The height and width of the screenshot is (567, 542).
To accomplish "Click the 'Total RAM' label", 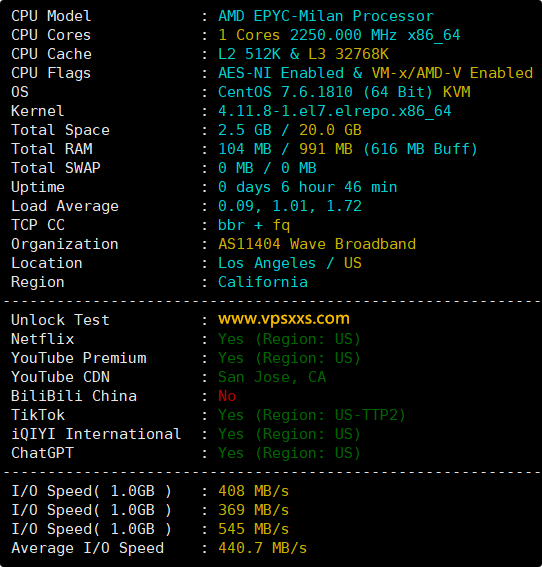I will click(52, 149).
